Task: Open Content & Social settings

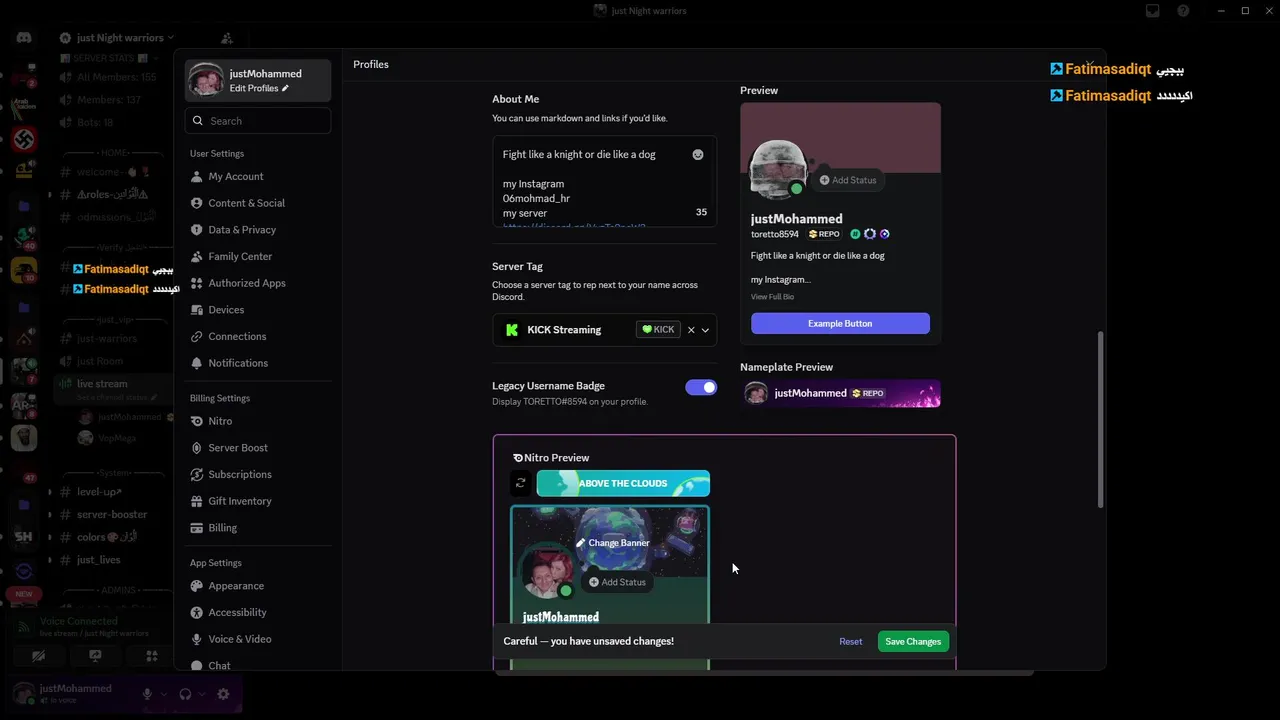Action: (x=257, y=203)
